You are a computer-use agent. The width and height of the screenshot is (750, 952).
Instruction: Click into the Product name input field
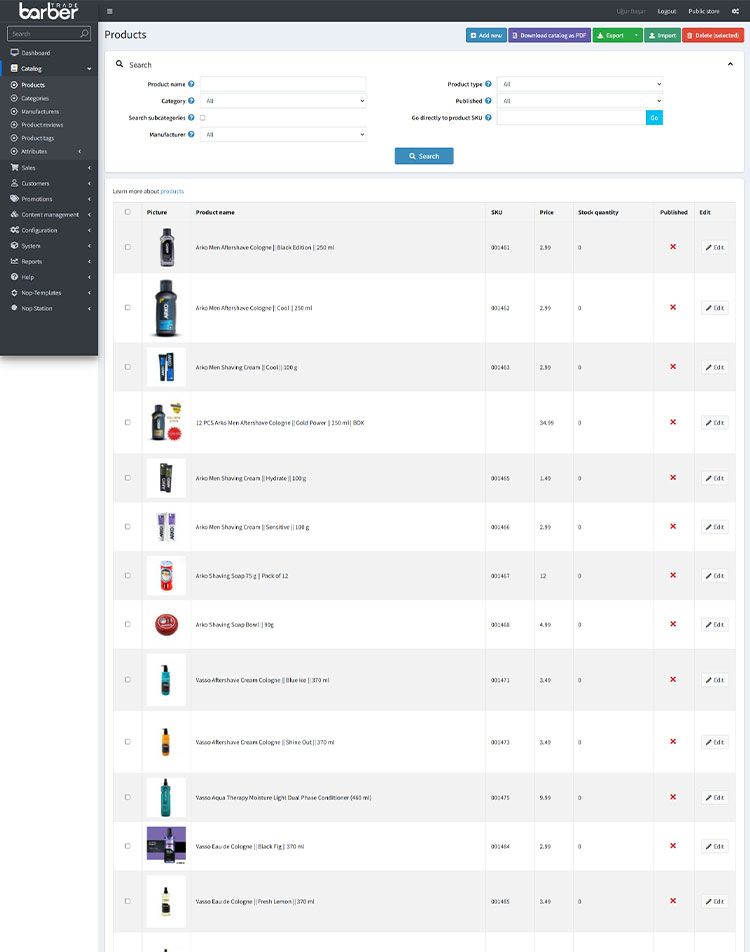point(283,84)
